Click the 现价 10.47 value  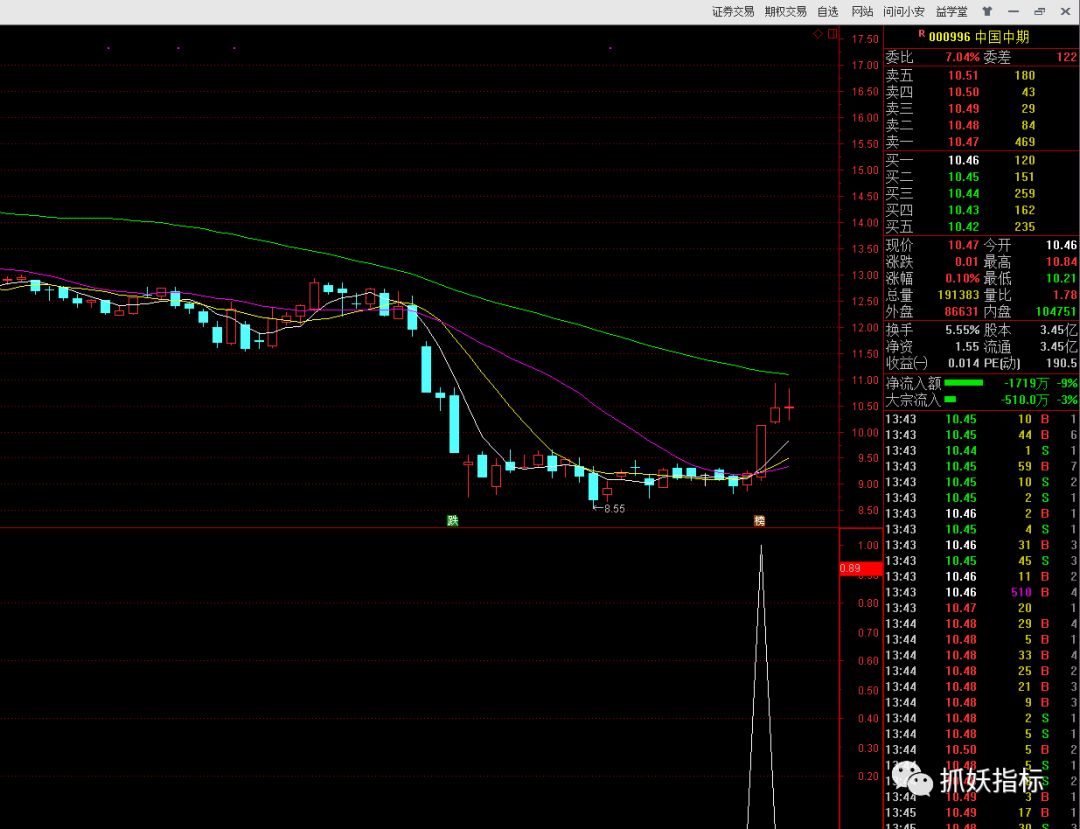pos(964,244)
